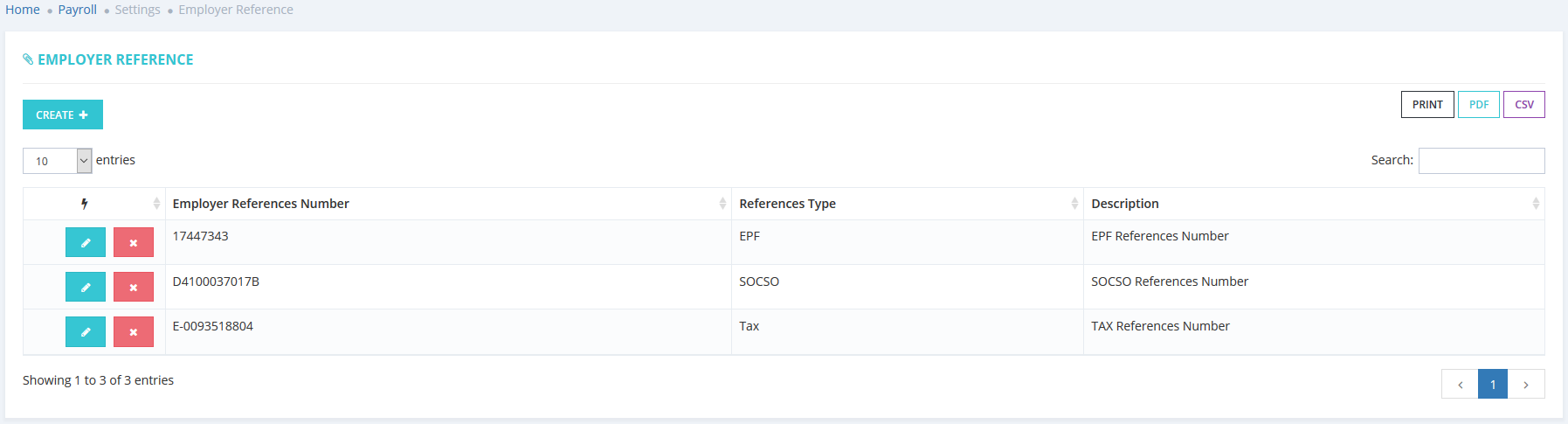
Task: Focus the Search input field
Action: coord(1482,161)
